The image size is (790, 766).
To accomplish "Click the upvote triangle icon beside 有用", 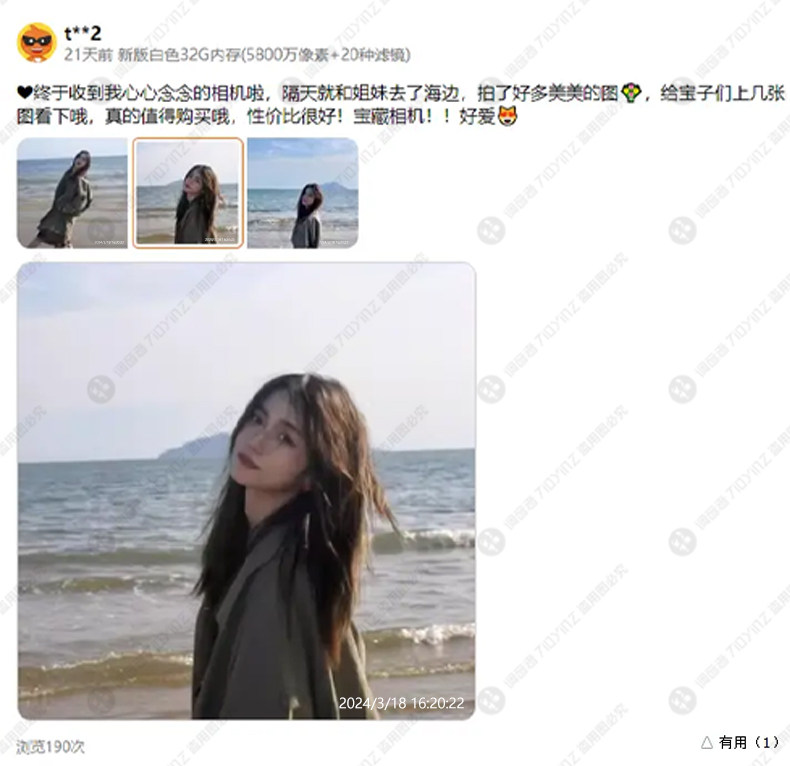I will pyautogui.click(x=706, y=742).
